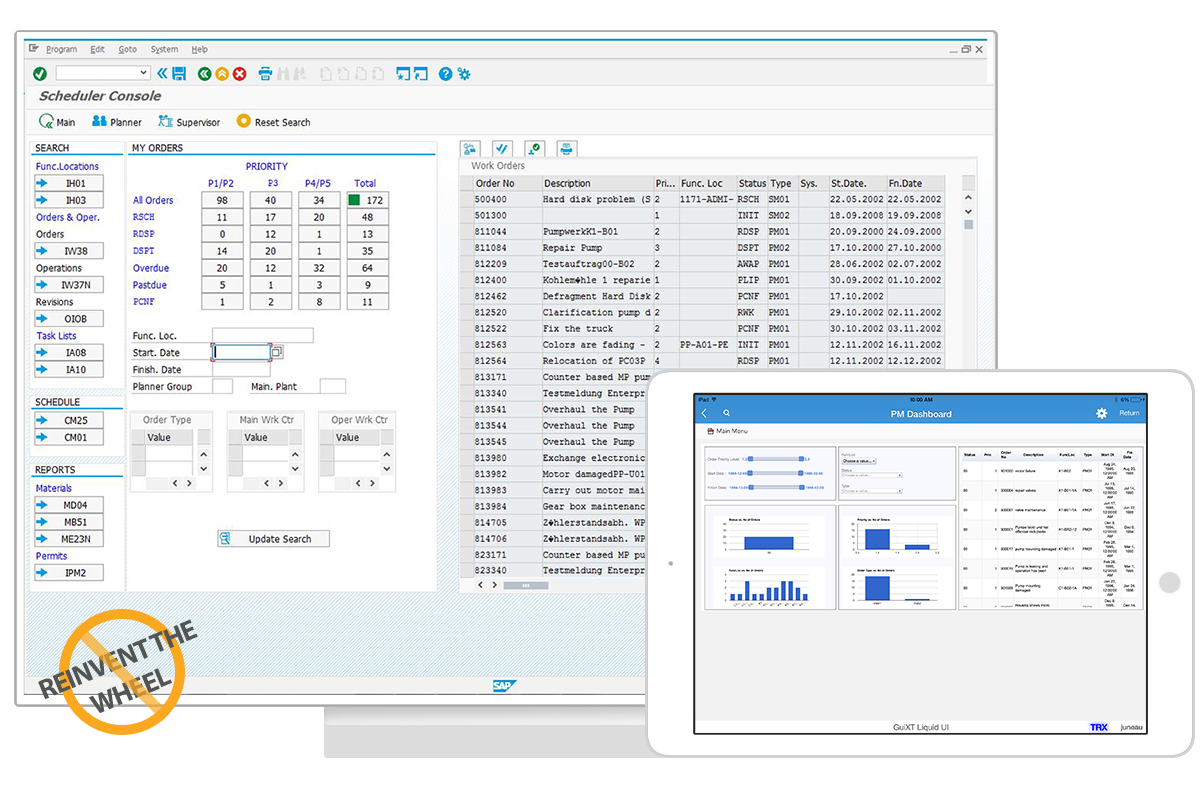Click the Save floppy disk icon
Screen dimensions: 1200x800
click(179, 73)
